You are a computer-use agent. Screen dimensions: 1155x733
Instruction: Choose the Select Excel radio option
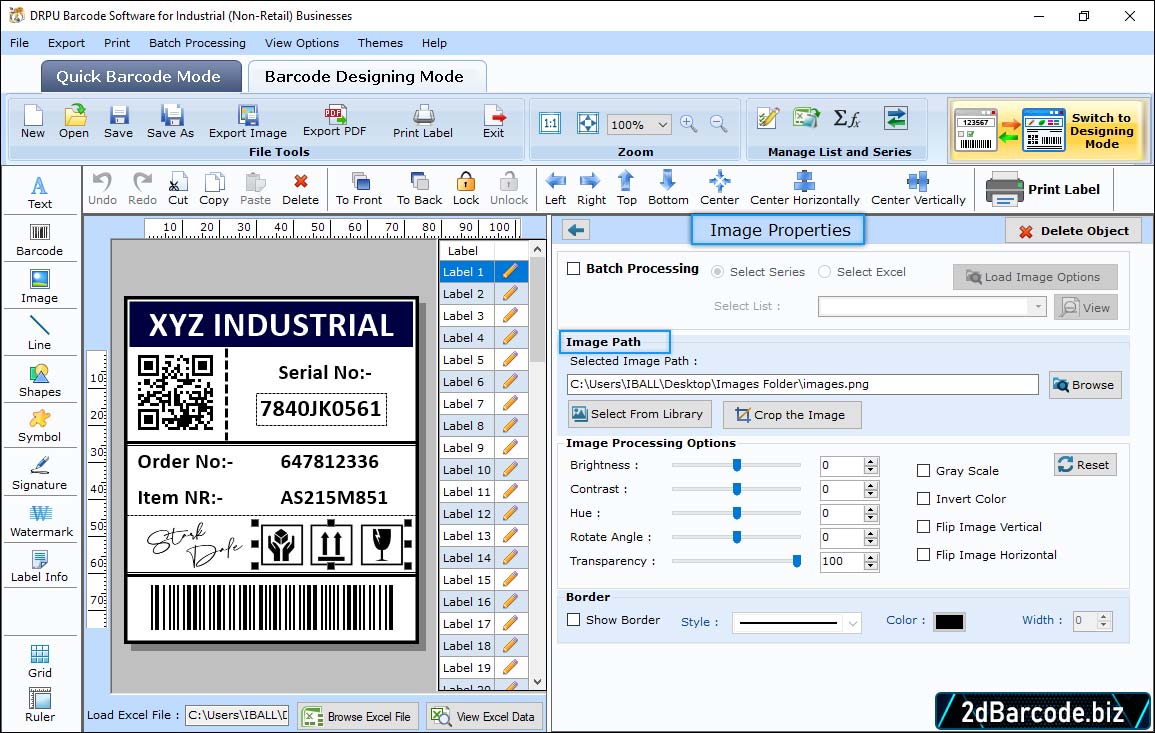click(x=824, y=272)
